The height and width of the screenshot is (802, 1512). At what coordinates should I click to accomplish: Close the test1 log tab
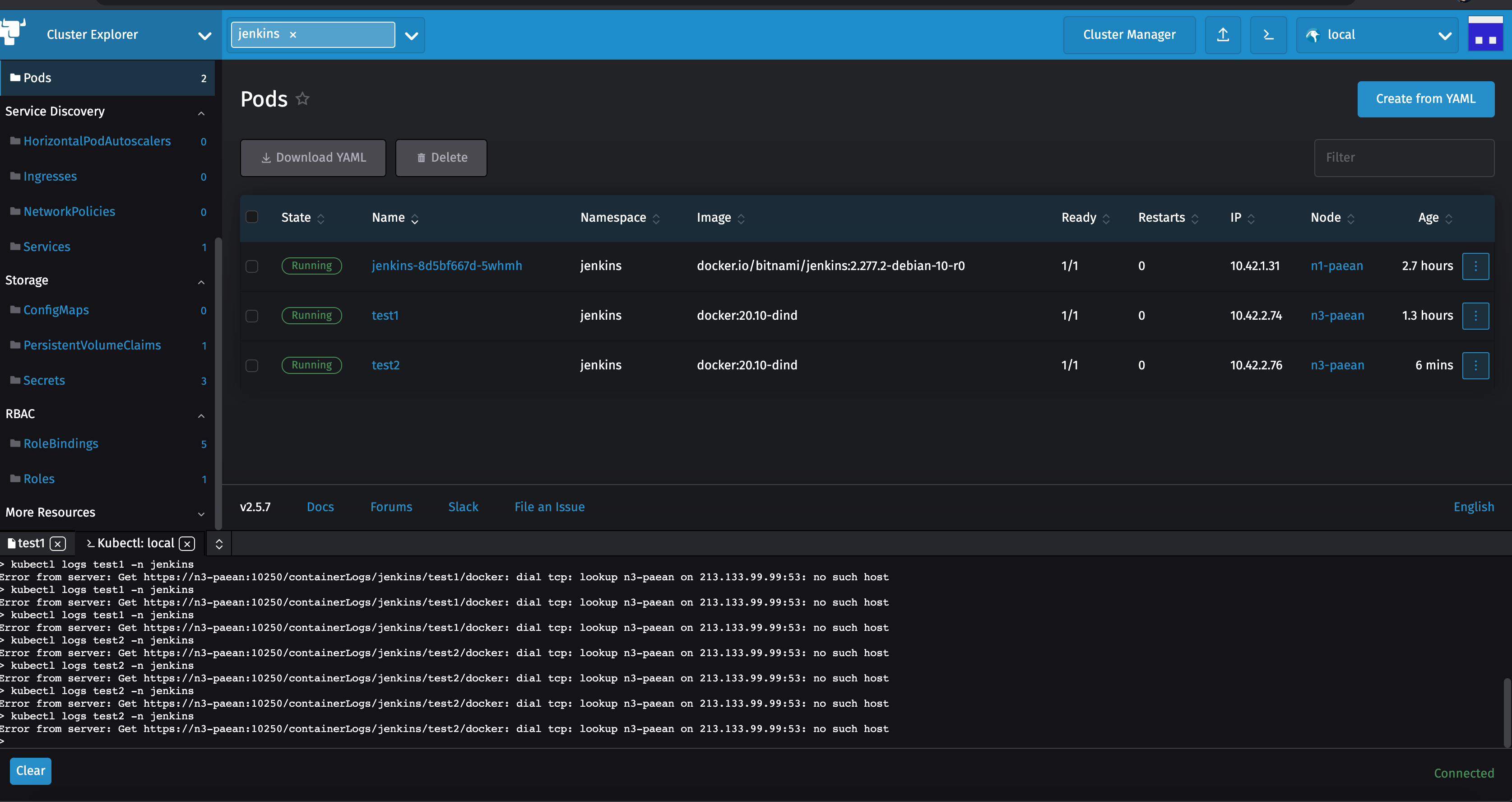[57, 544]
